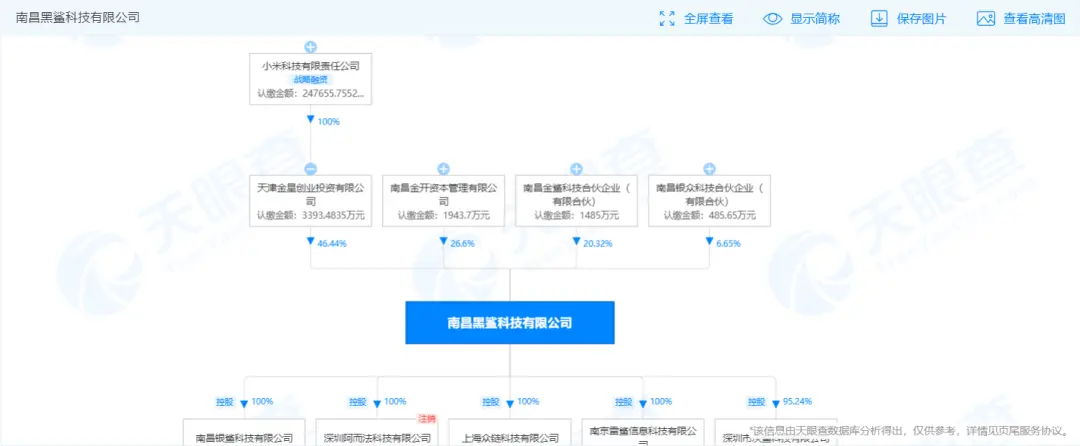Click the 6.65% shareholding label
1080x446 pixels.
point(729,243)
